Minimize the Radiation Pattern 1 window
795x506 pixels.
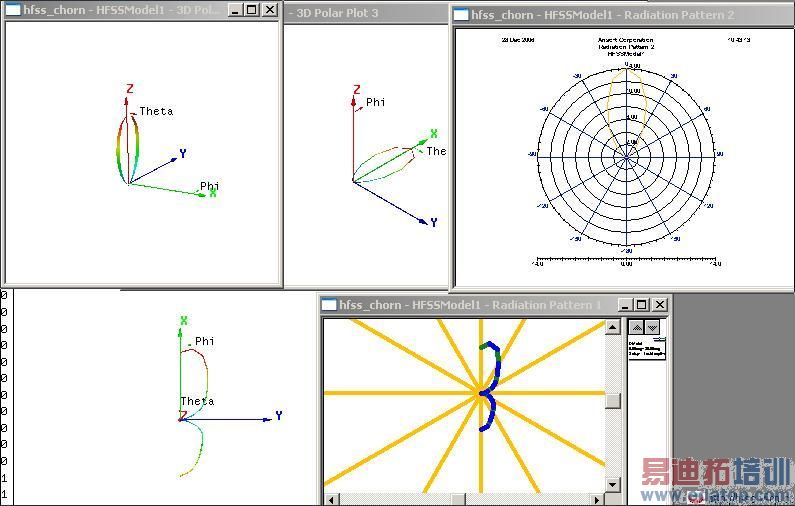pos(625,305)
